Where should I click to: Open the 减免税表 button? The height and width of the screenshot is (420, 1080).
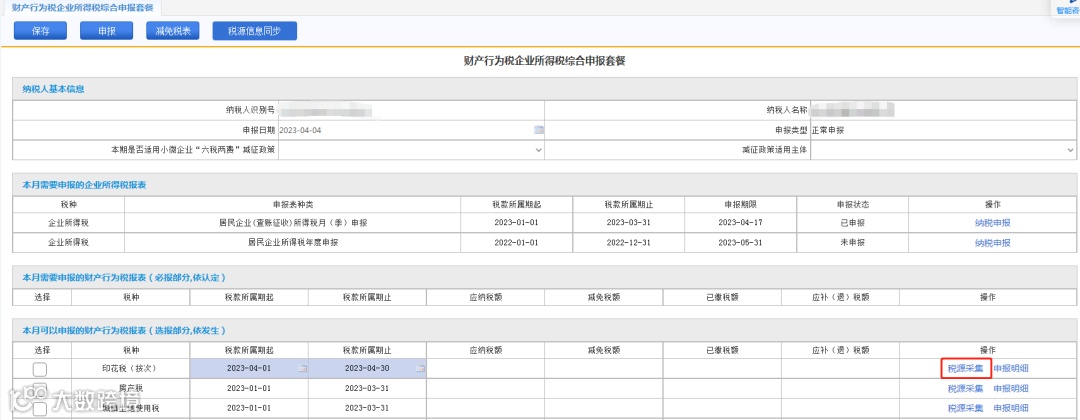click(x=173, y=31)
